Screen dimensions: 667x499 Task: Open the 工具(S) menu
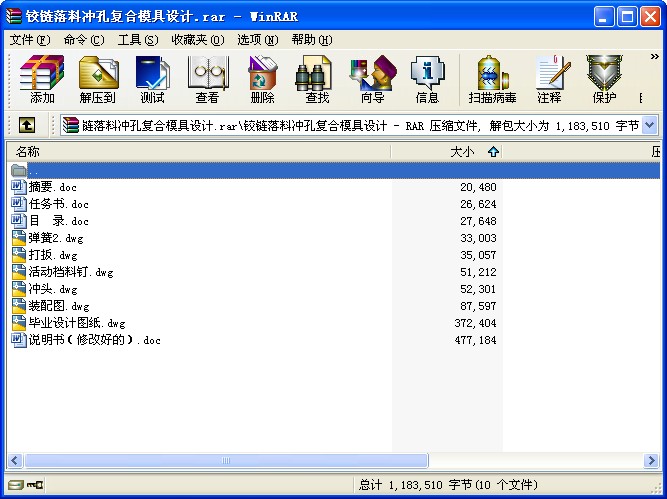click(138, 40)
